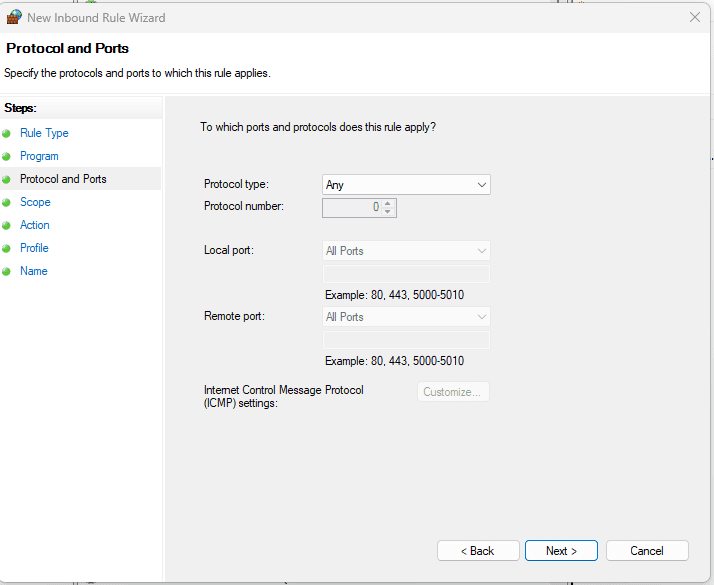Click the green bullet beside Action
Image resolution: width=714 pixels, height=585 pixels.
click(x=6, y=225)
